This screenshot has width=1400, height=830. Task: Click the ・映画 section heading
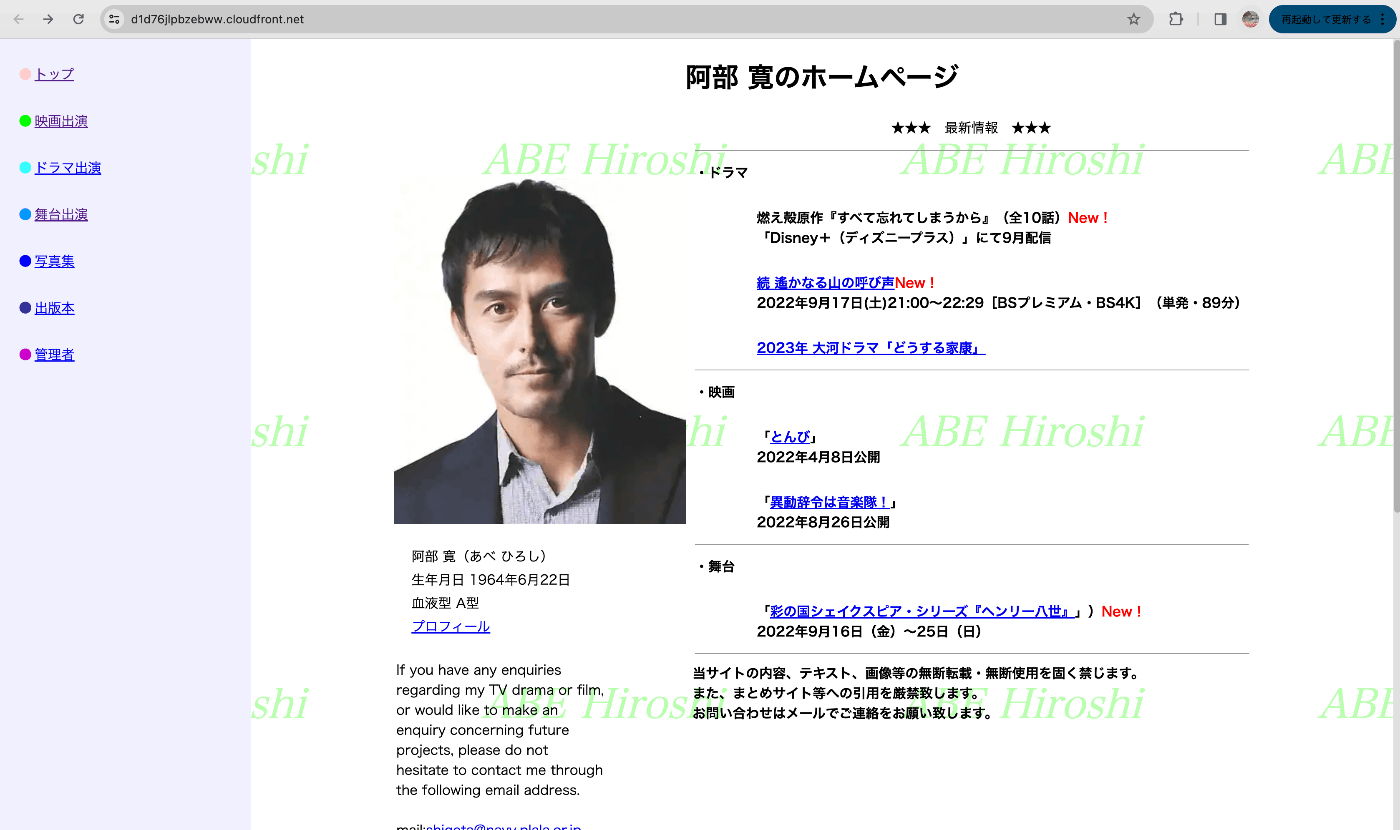tap(715, 392)
